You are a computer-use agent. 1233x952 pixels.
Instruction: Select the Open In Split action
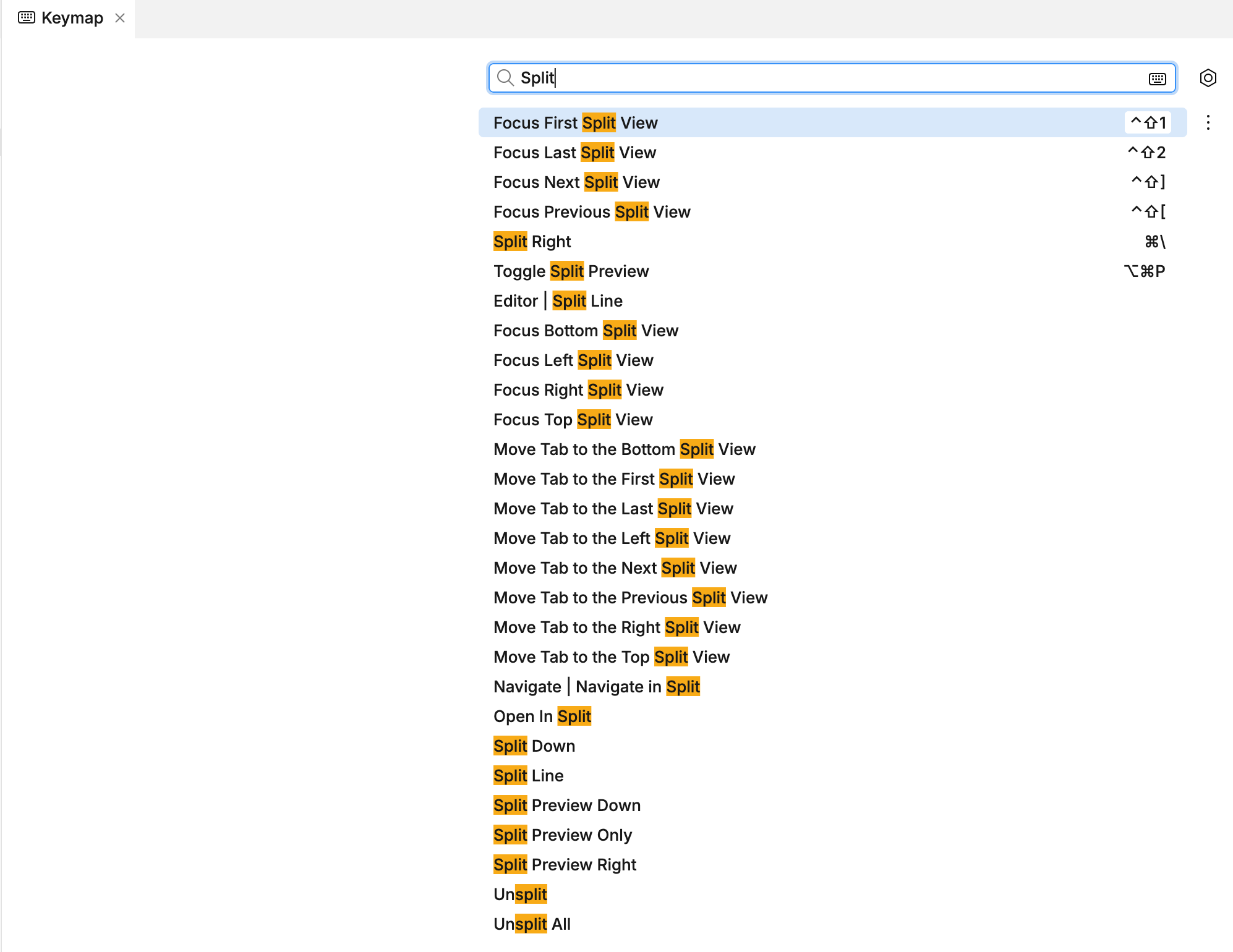click(832, 716)
